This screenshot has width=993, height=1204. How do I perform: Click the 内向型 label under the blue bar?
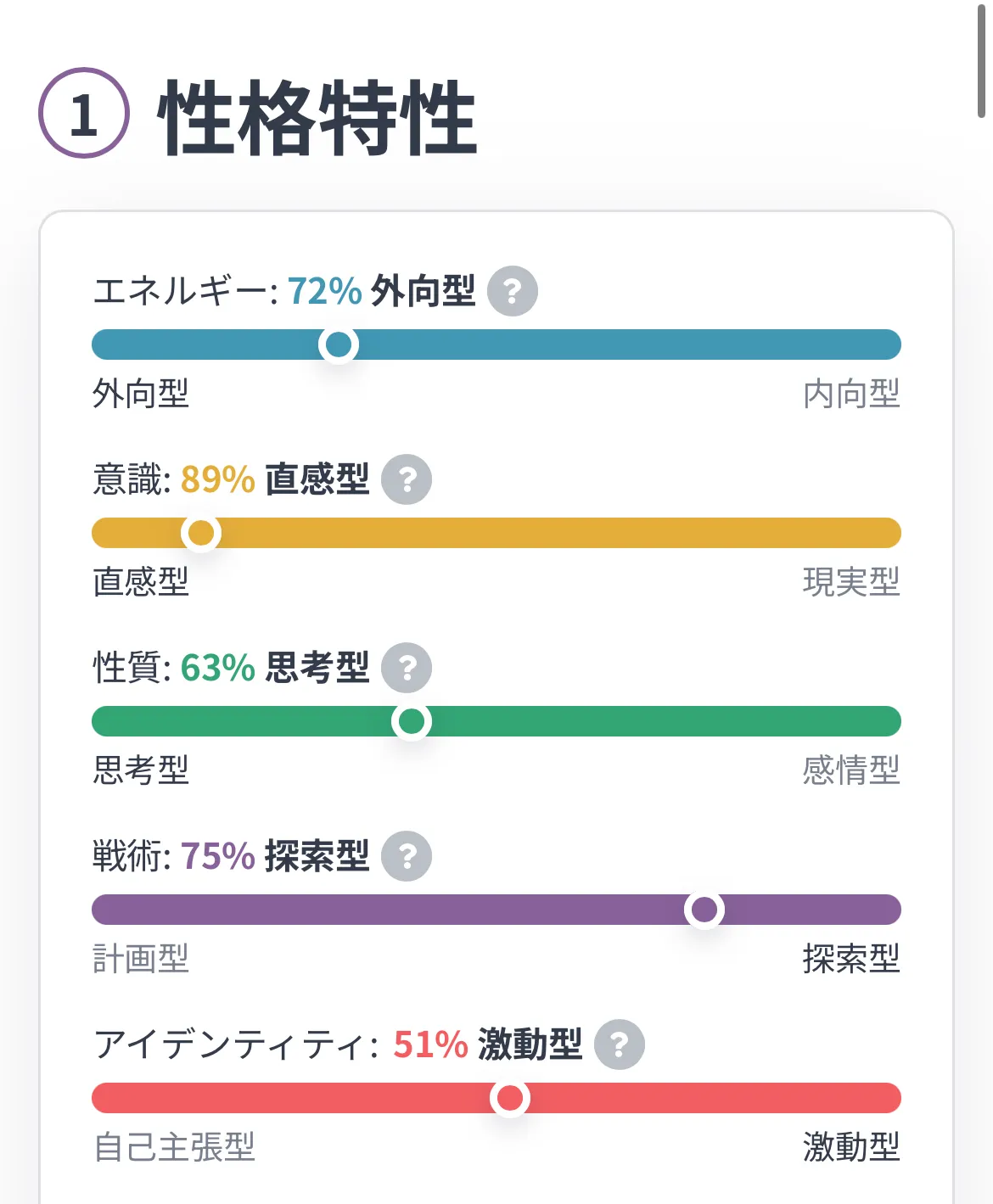(850, 394)
